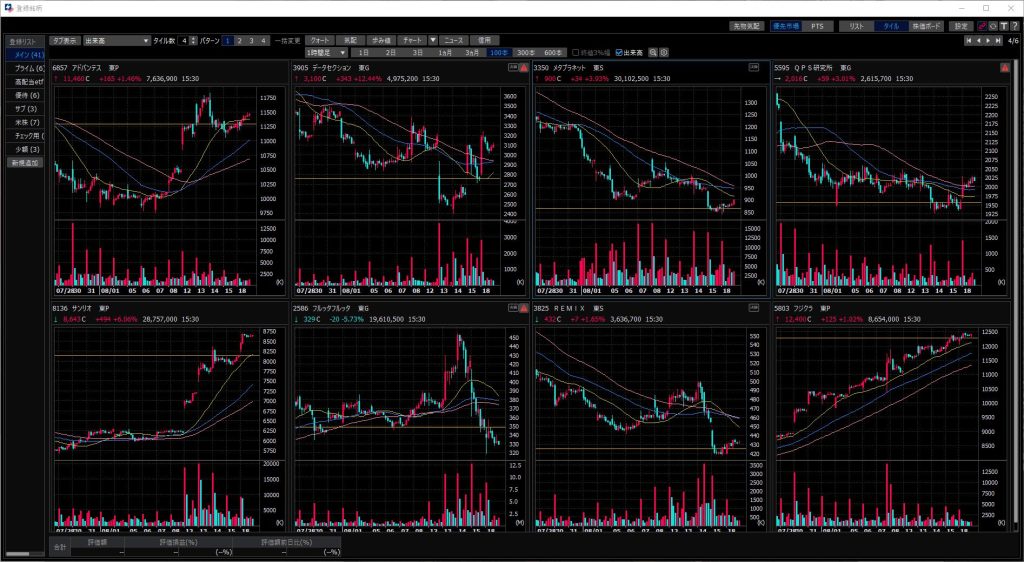Screen dimensions: 1024x562
Task: Switch display to 優先市場 toggle
Action: tap(788, 26)
